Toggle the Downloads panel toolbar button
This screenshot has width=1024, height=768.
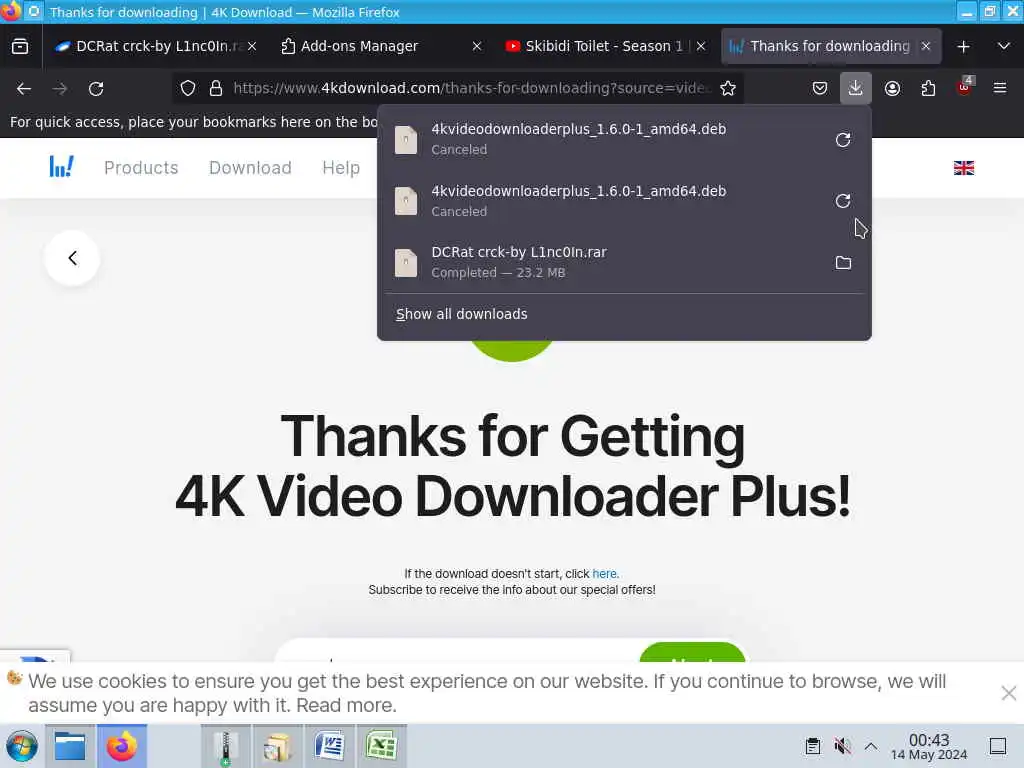(x=856, y=88)
